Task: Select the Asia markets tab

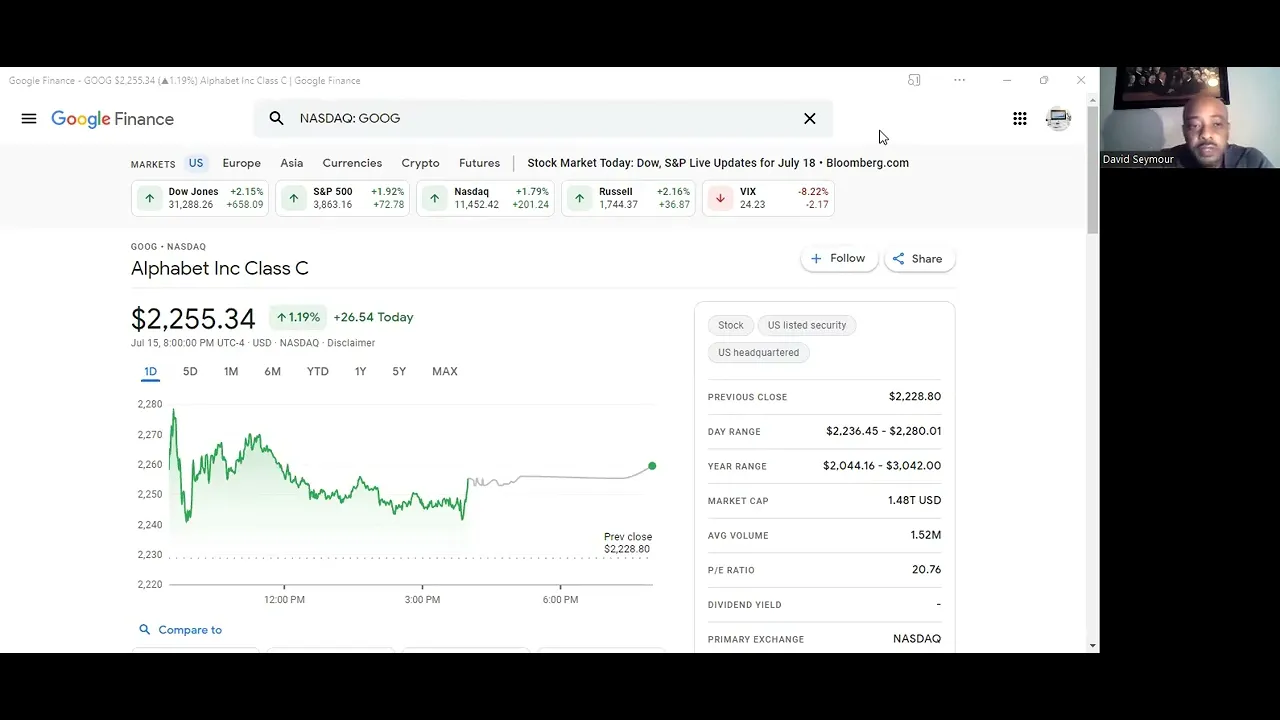Action: click(292, 163)
